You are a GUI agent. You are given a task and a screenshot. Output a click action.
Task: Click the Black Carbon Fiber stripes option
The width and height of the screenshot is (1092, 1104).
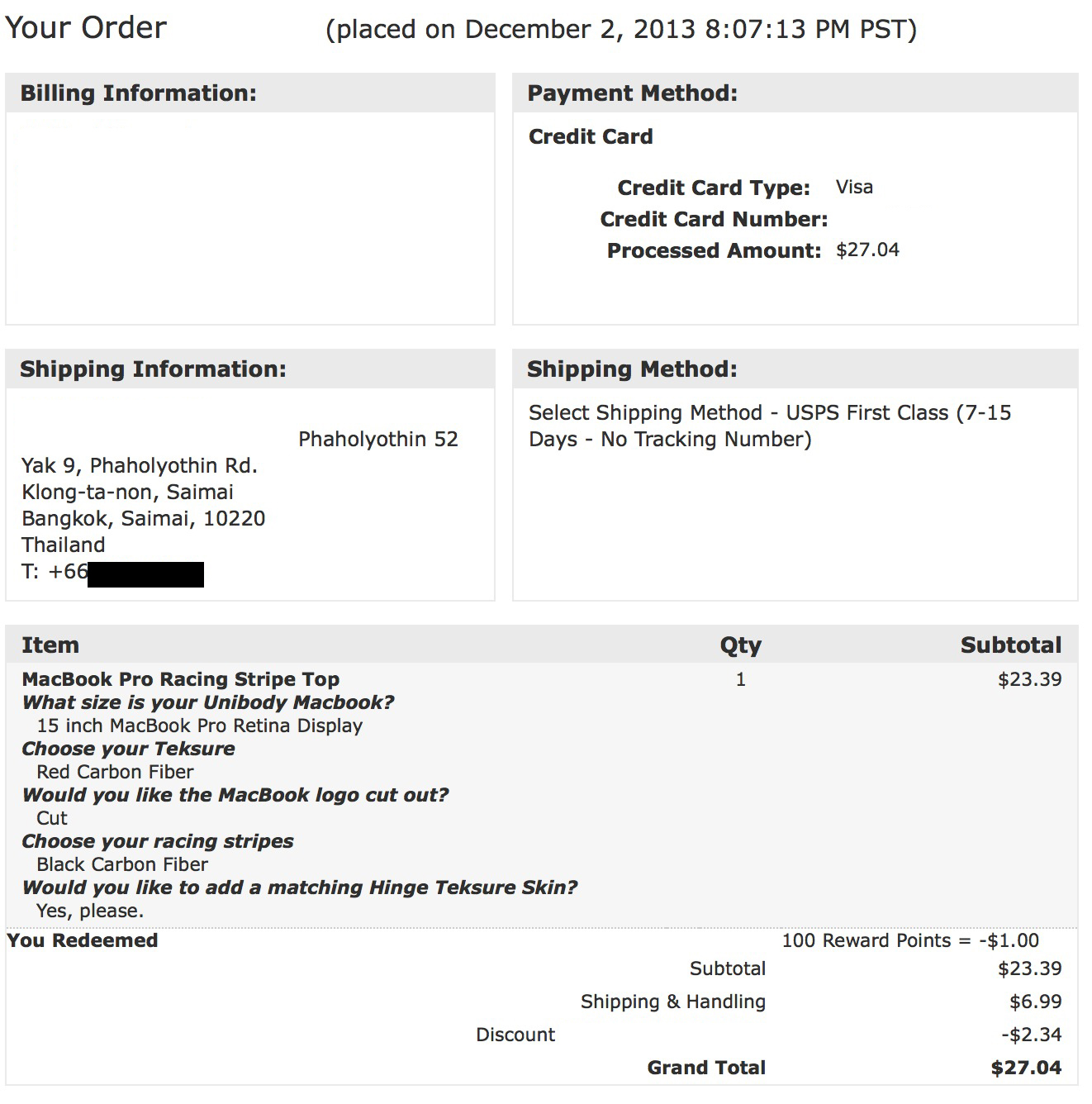tap(122, 864)
